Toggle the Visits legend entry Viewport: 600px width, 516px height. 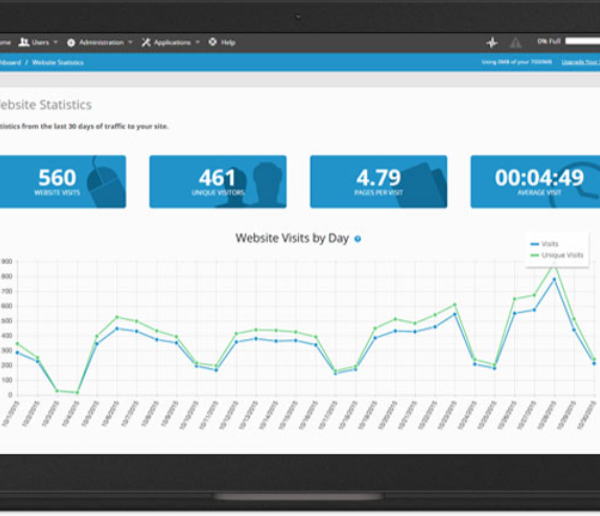544,244
